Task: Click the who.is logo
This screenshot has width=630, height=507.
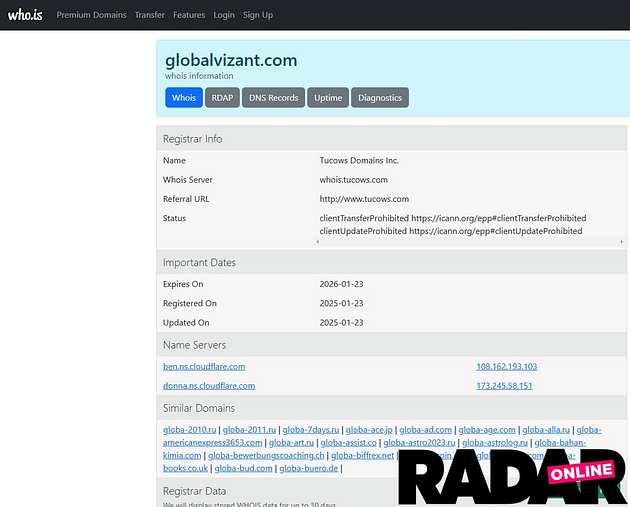Action: click(x=25, y=15)
